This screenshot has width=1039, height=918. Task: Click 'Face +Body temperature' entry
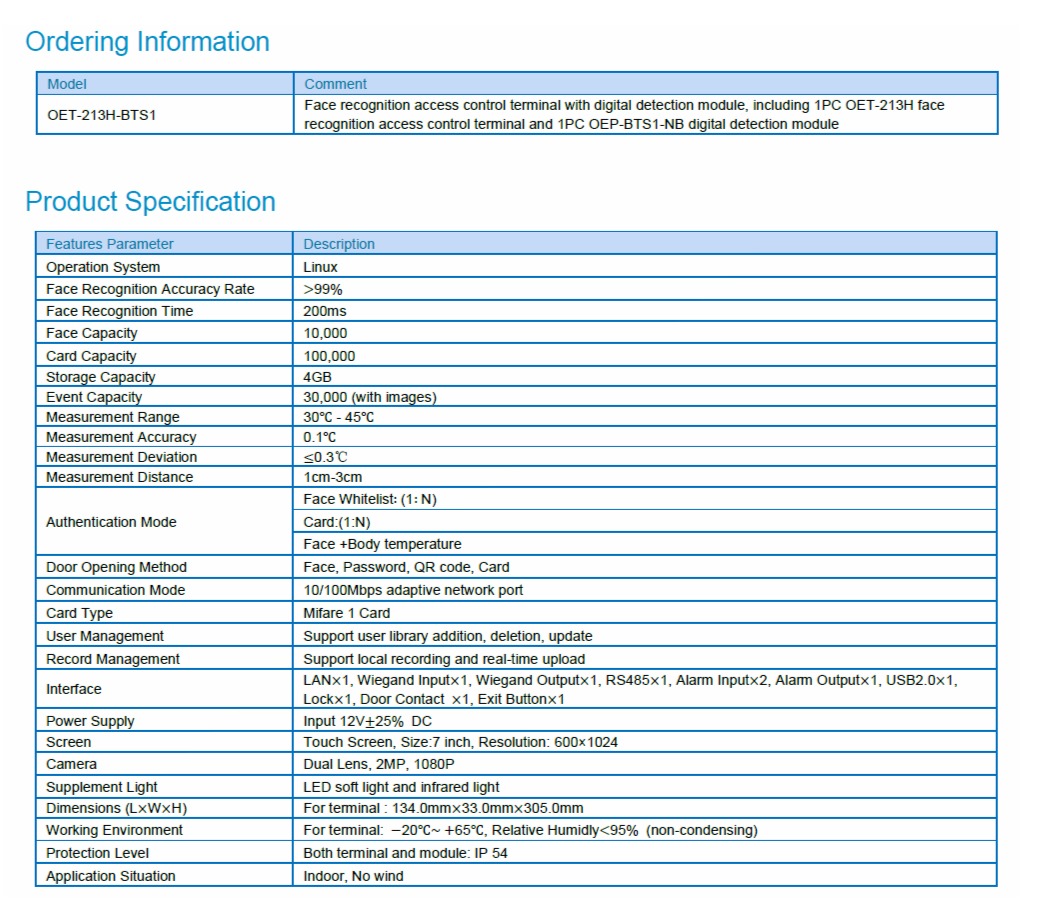(382, 544)
